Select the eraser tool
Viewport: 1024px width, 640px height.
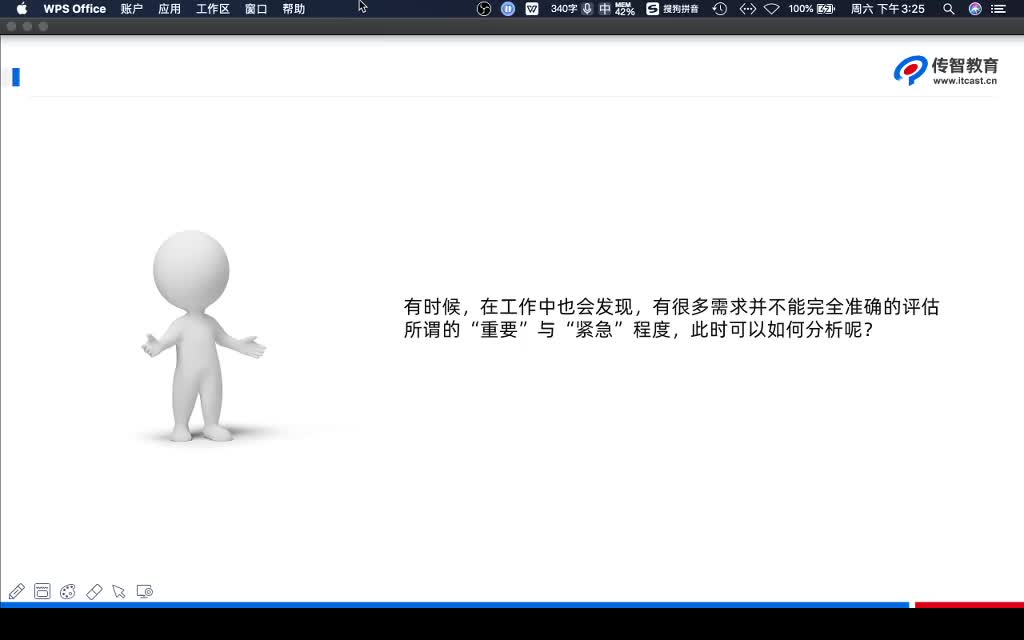(94, 592)
